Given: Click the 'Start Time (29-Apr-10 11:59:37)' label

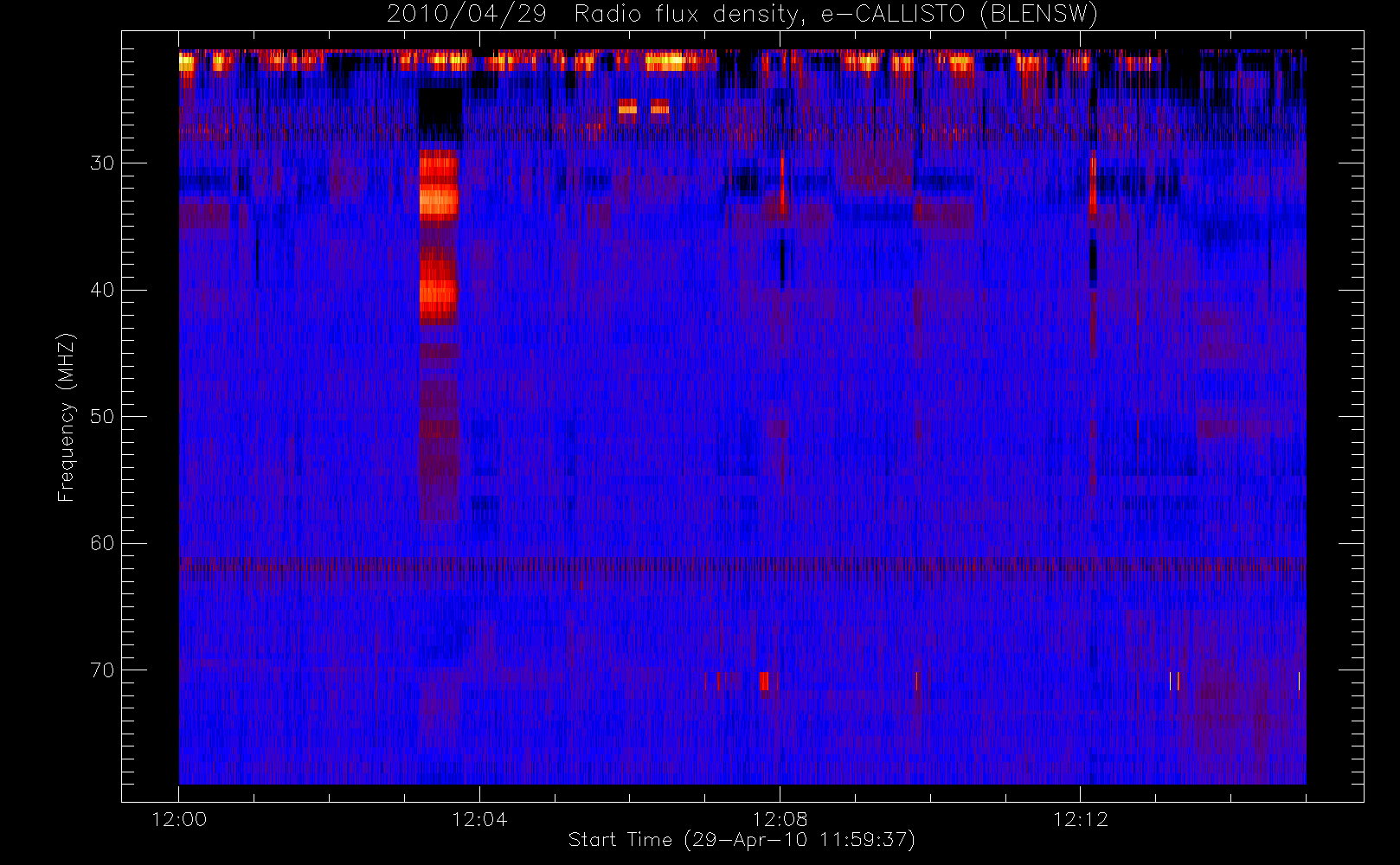Looking at the screenshot, I should coord(742,840).
